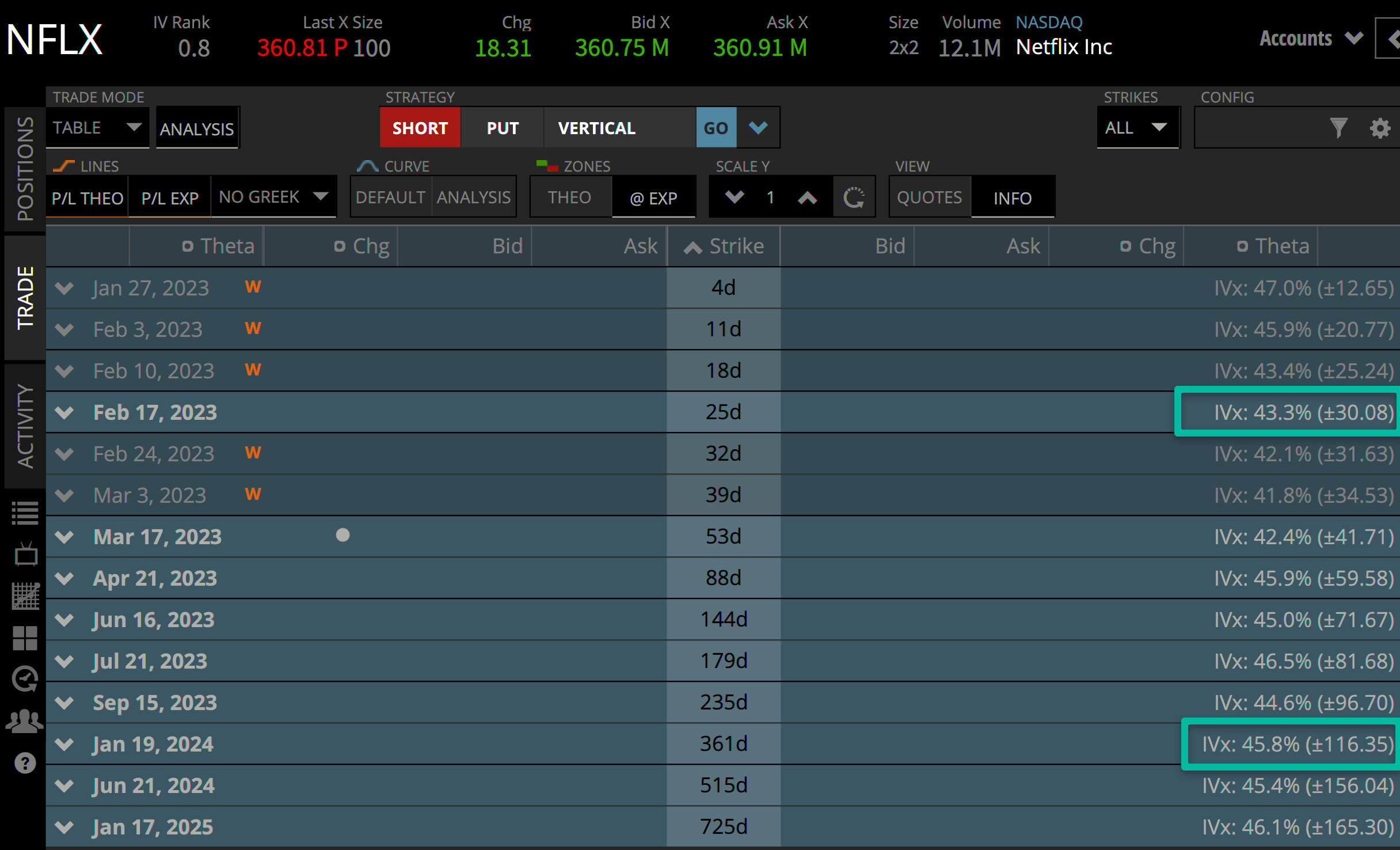Expand the Apr 21, 2023 expiration
Image resolution: width=1400 pixels, height=850 pixels.
[x=64, y=578]
